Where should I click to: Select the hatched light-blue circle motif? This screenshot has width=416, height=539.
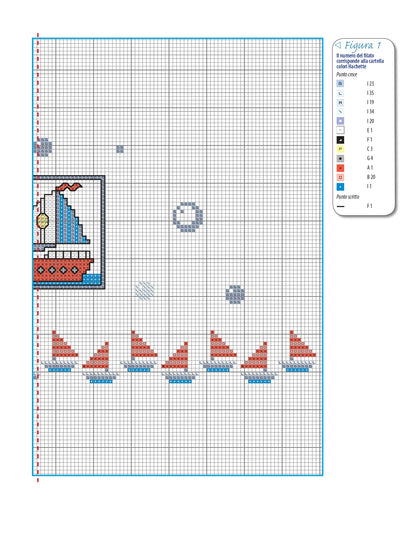pos(144,291)
